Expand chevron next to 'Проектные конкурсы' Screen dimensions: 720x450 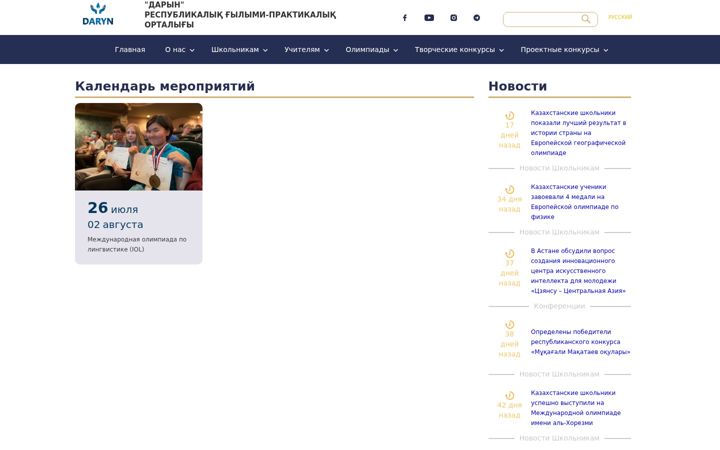tap(606, 50)
